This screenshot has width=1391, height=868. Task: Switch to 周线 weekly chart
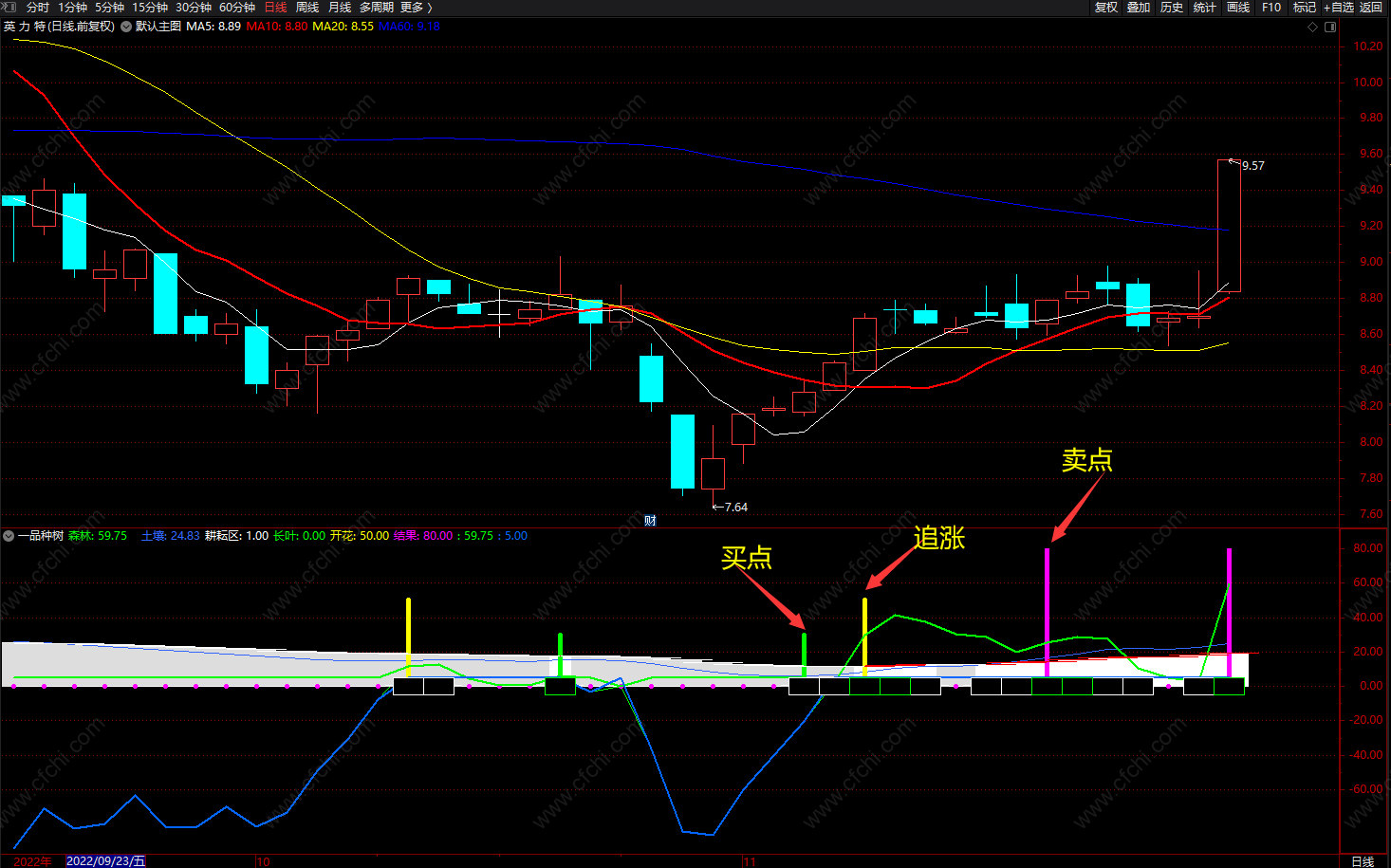(307, 8)
